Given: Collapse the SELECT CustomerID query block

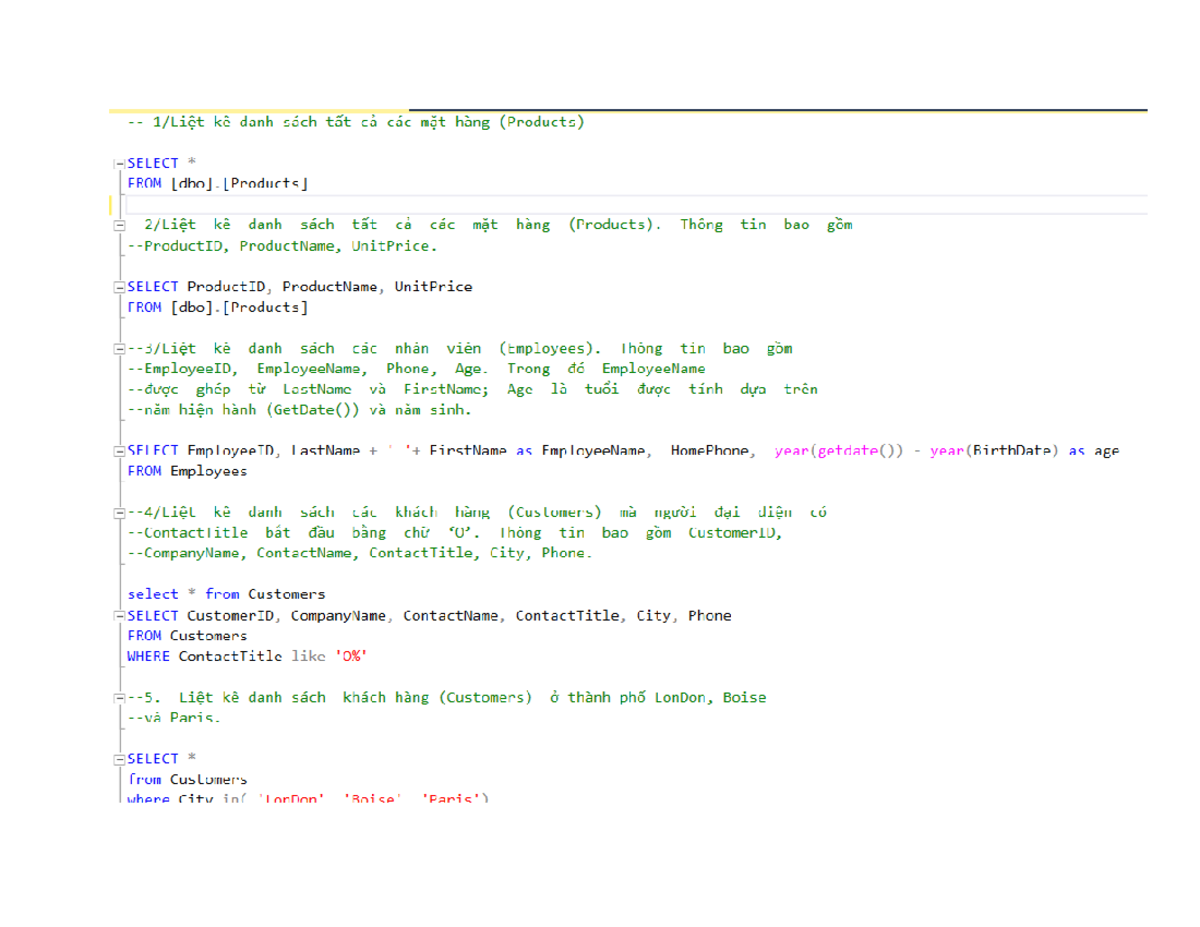Looking at the screenshot, I should pyautogui.click(x=119, y=616).
